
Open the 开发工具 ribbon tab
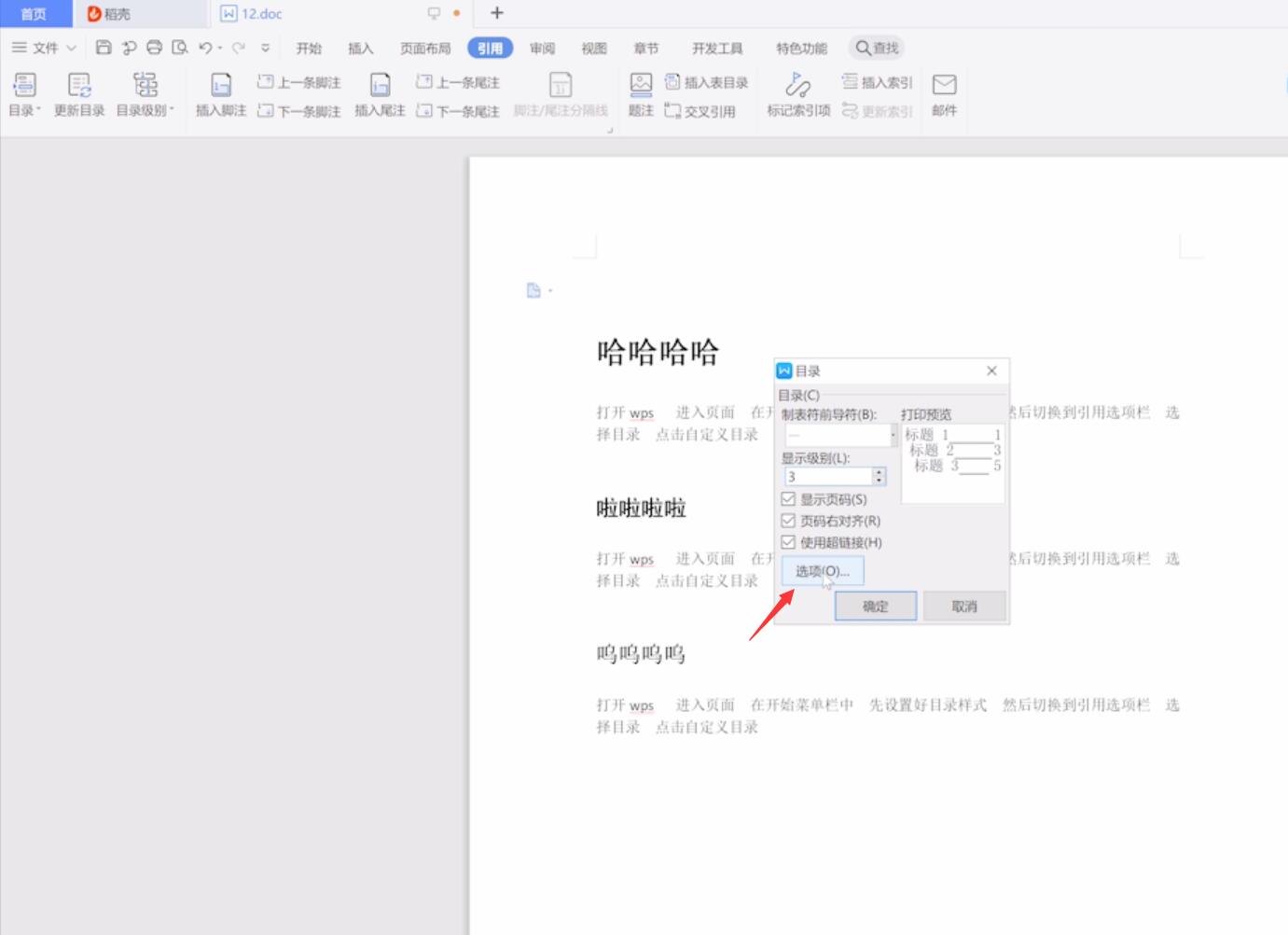coord(717,49)
